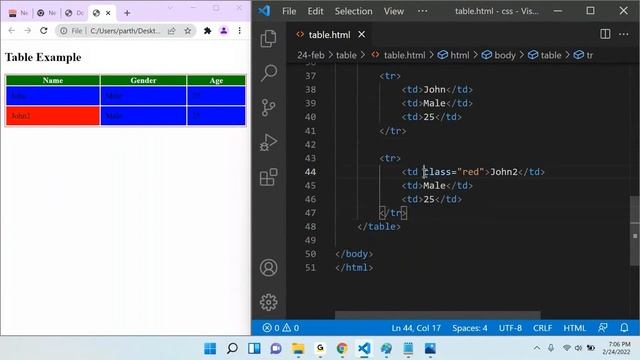Viewport: 640px width, 360px height.
Task: Switch to the first Chrome tab
Action: click(18, 13)
